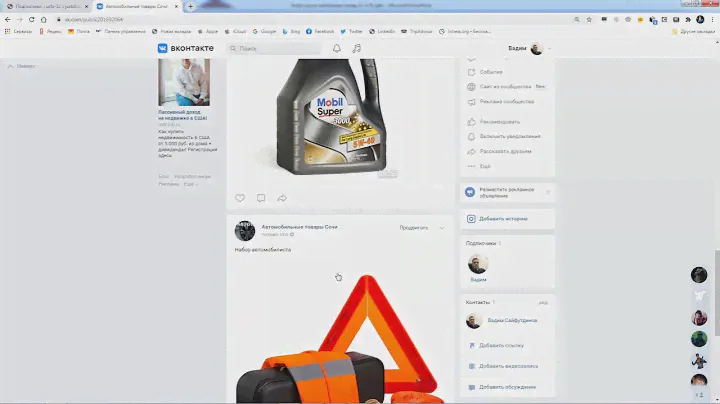The height and width of the screenshot is (404, 720).
Task: Focus the VK search field
Action: coord(270,48)
